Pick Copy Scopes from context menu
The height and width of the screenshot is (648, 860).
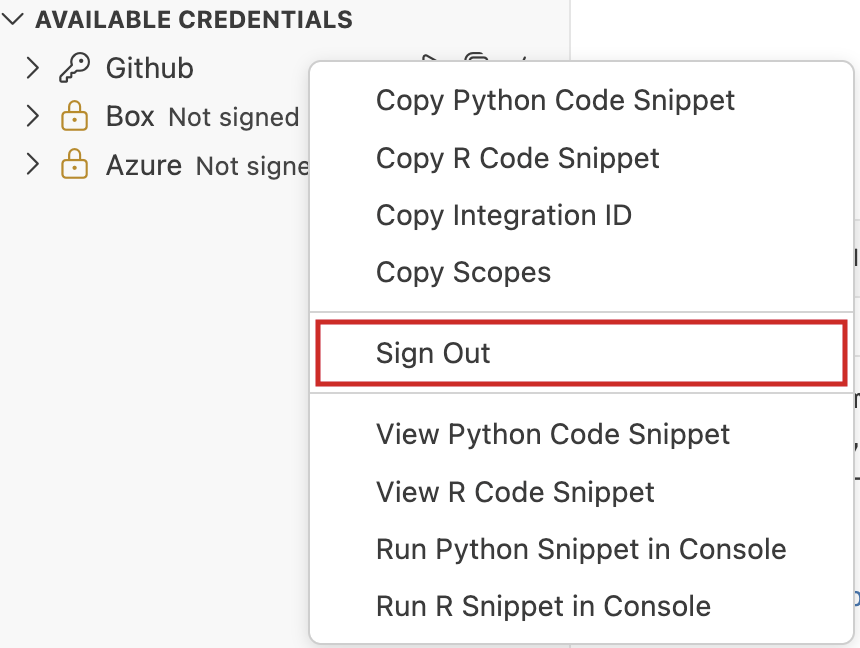pos(463,272)
